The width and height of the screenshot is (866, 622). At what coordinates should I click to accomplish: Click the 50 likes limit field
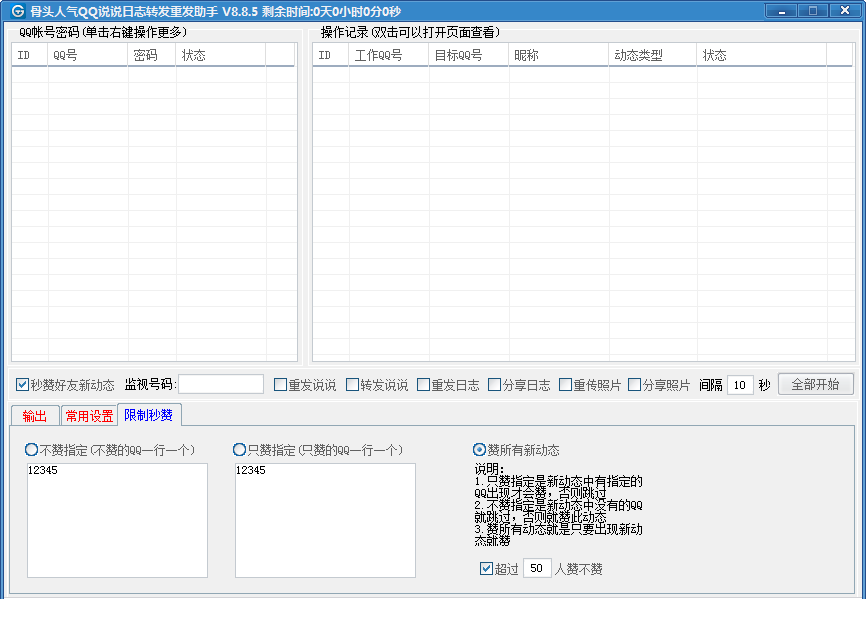(x=537, y=568)
